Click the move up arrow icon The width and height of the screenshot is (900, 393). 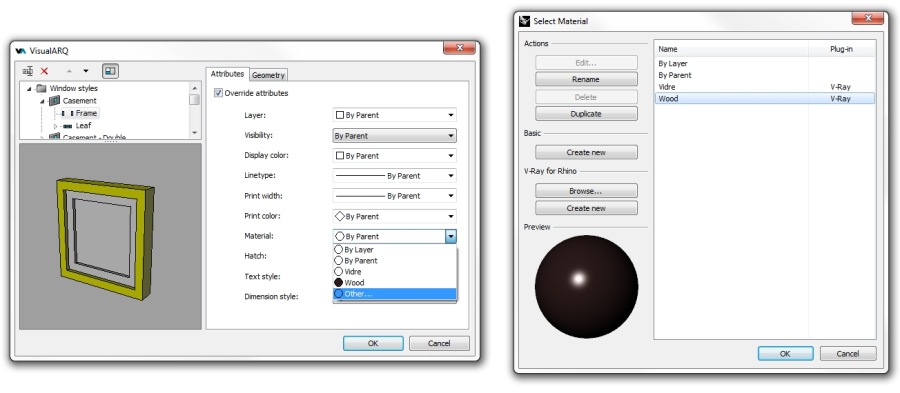(x=69, y=71)
